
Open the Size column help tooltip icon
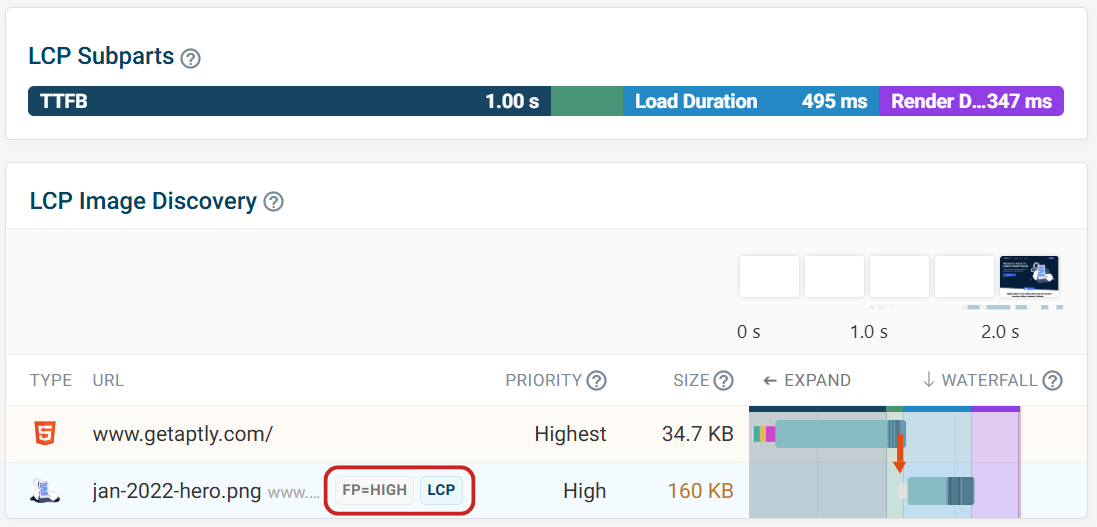tap(724, 380)
